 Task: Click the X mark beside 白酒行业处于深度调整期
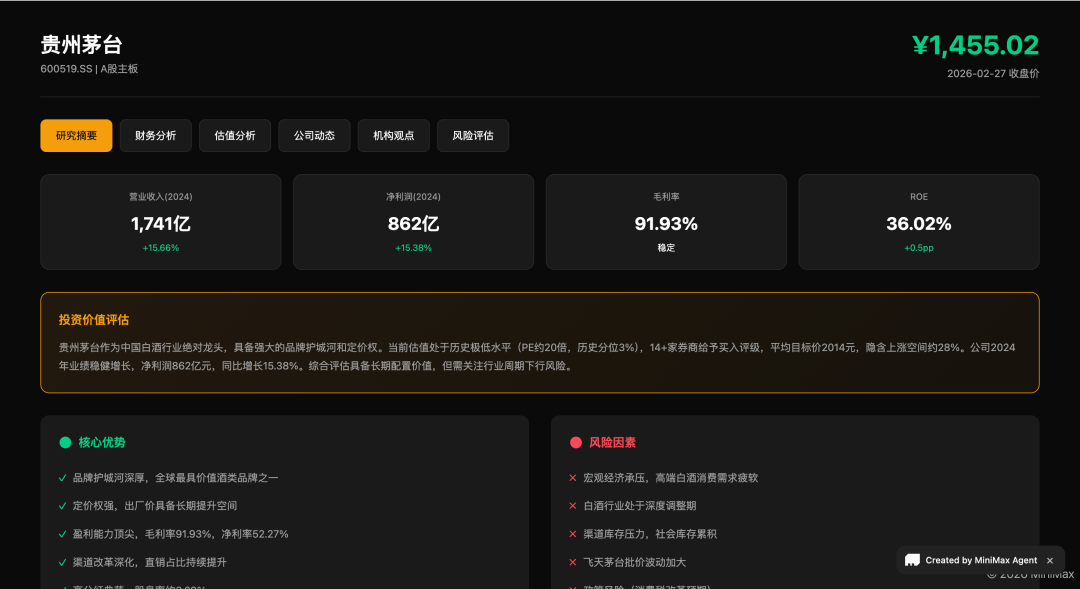pos(572,506)
